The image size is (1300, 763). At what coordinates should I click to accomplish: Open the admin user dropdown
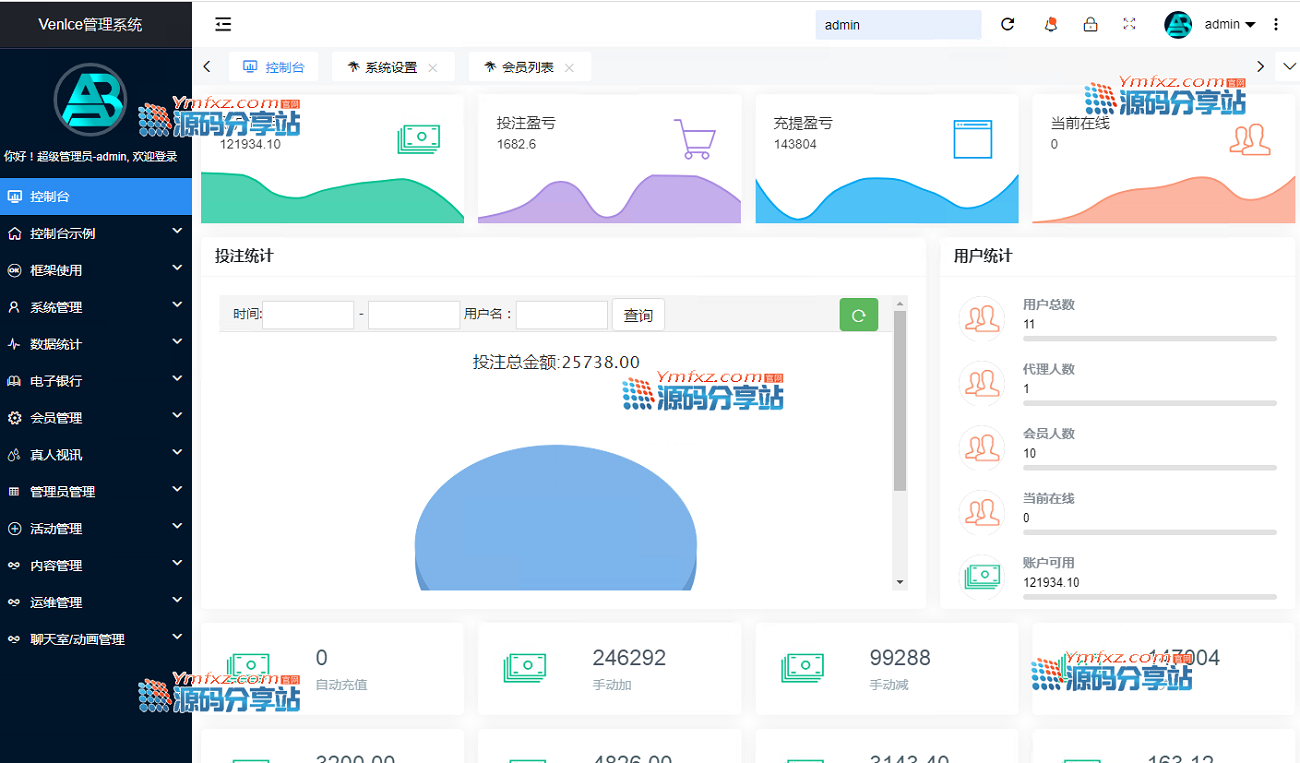point(1229,25)
